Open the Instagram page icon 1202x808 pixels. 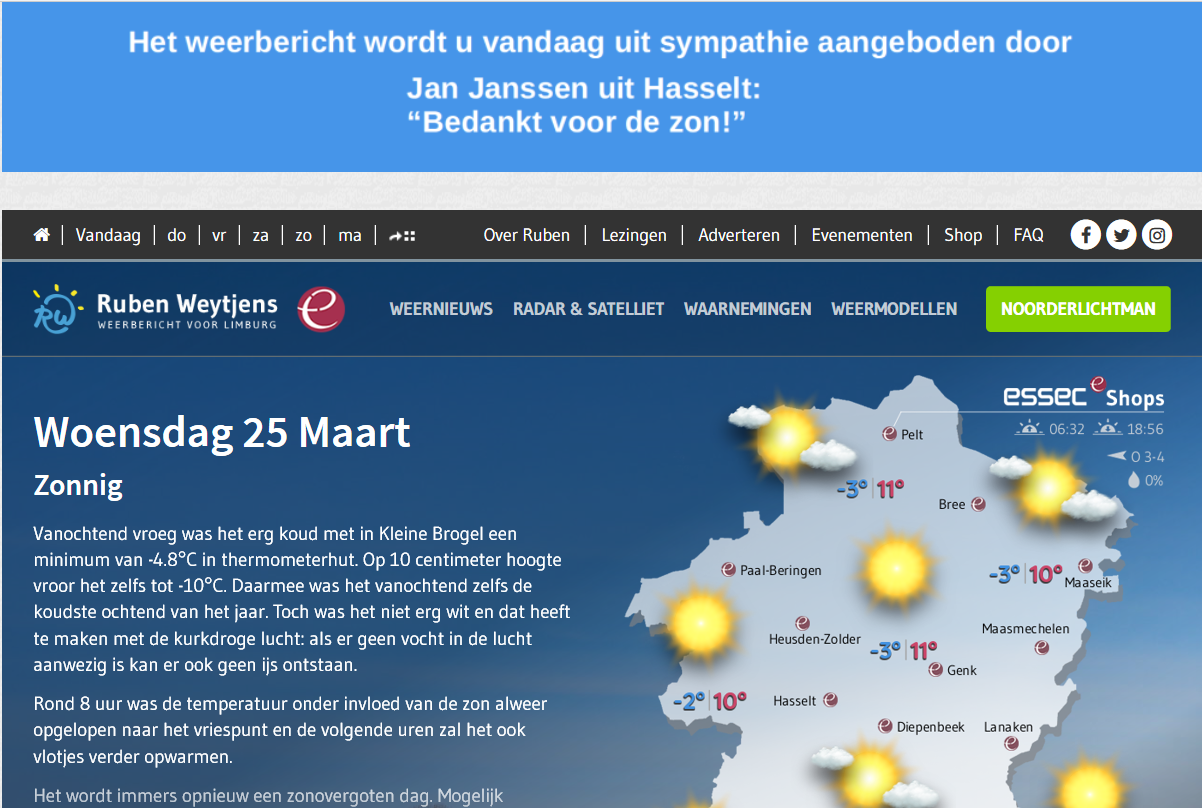(1157, 235)
